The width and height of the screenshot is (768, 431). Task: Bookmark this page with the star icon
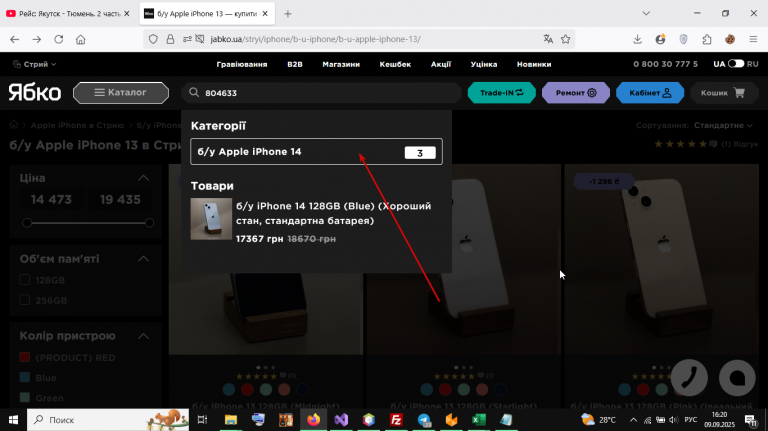566,39
